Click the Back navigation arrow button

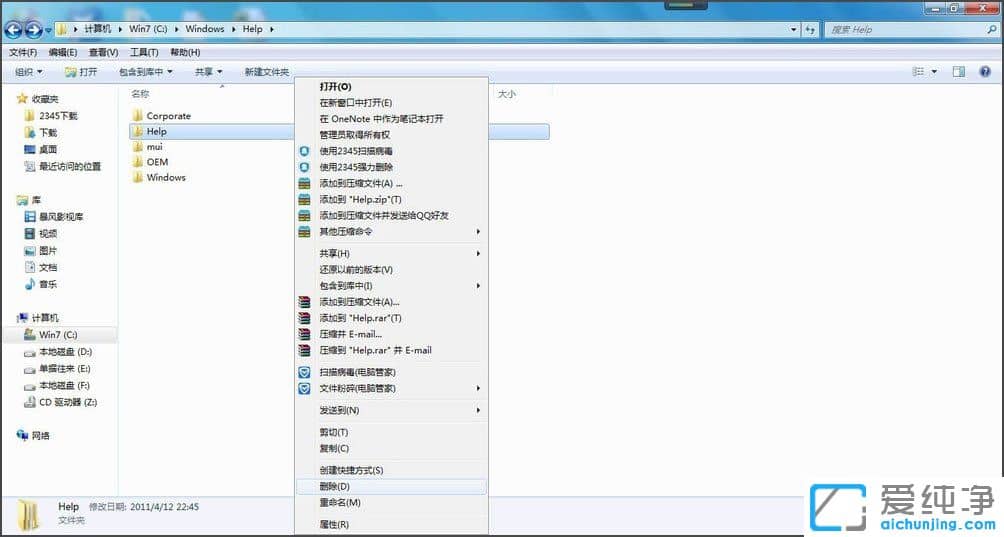(13, 29)
